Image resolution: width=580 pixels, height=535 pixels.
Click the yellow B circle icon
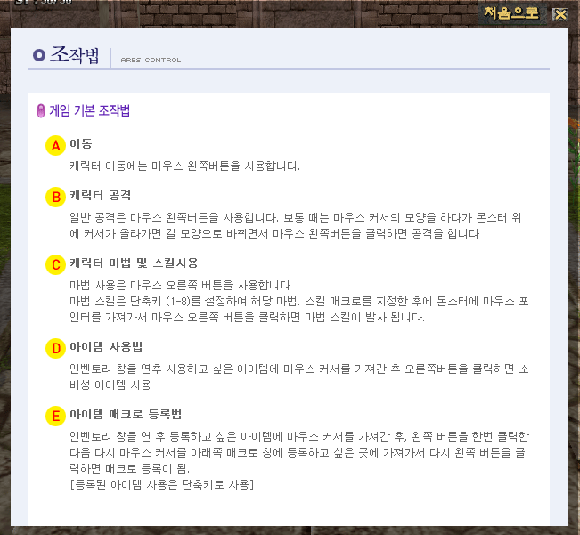(x=55, y=196)
